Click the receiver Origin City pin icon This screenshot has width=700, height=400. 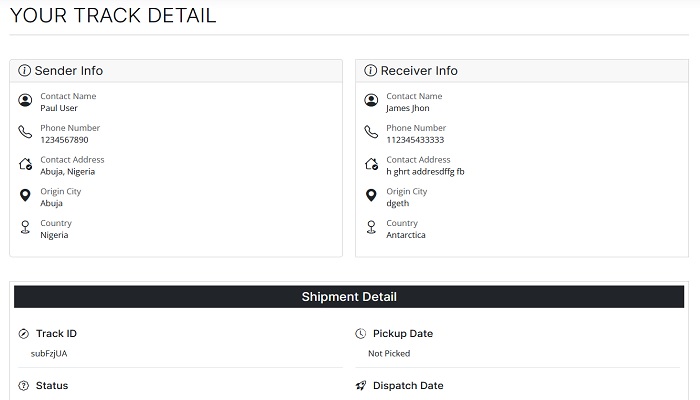[x=371, y=196]
